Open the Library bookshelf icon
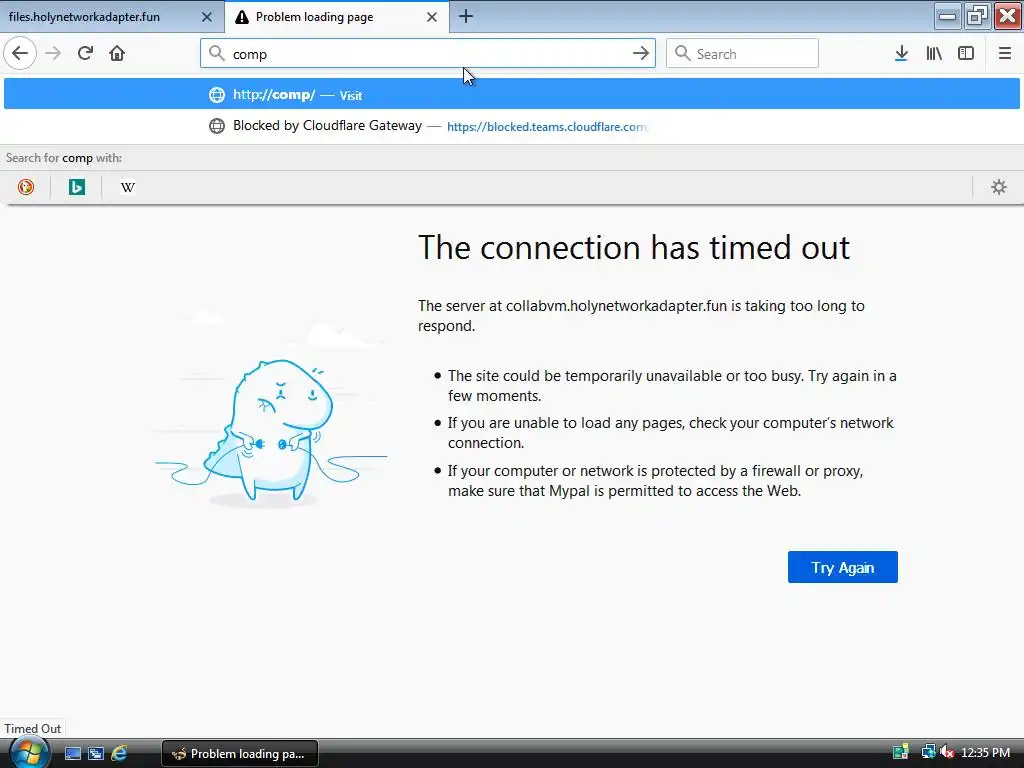The width and height of the screenshot is (1024, 768). click(x=934, y=54)
